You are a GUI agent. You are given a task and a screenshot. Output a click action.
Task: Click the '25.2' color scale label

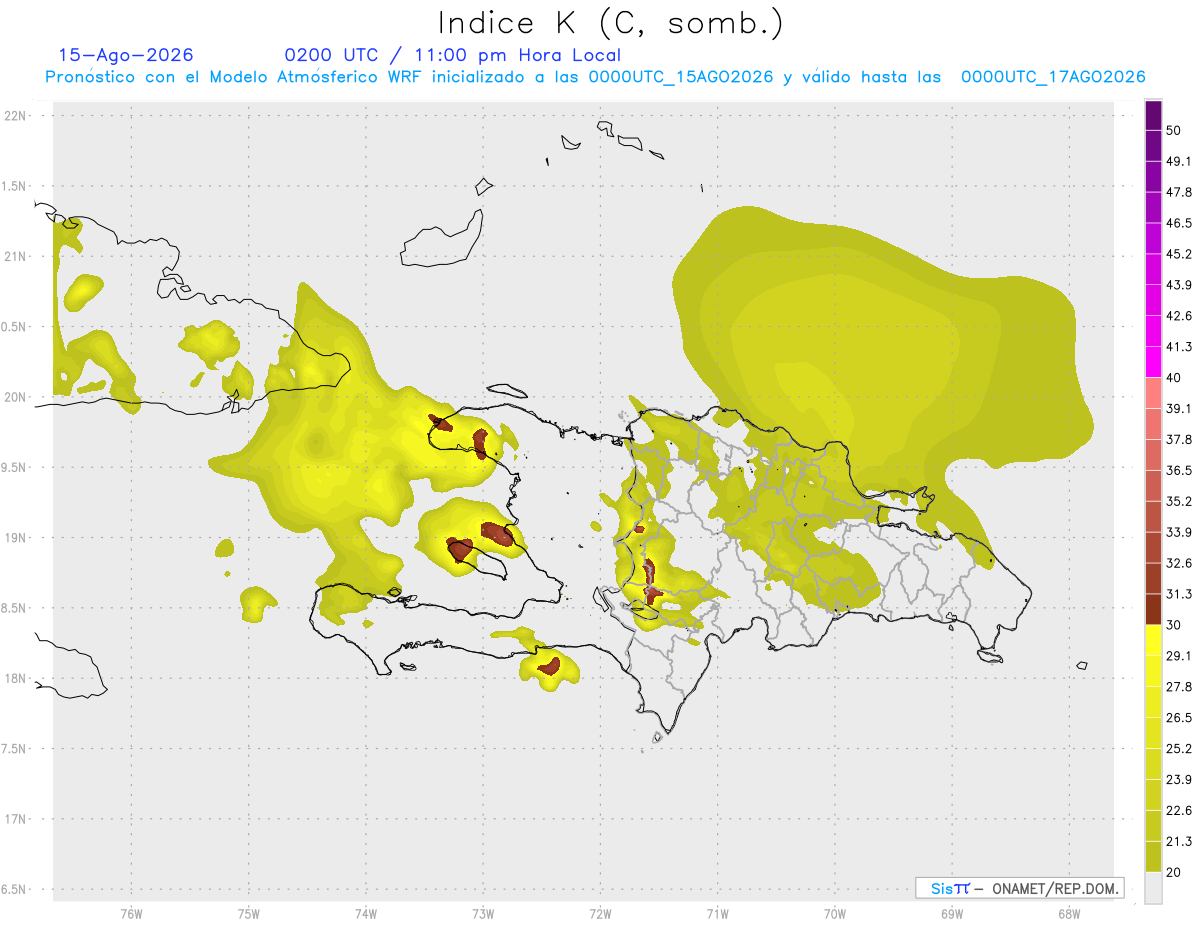[x=1180, y=748]
